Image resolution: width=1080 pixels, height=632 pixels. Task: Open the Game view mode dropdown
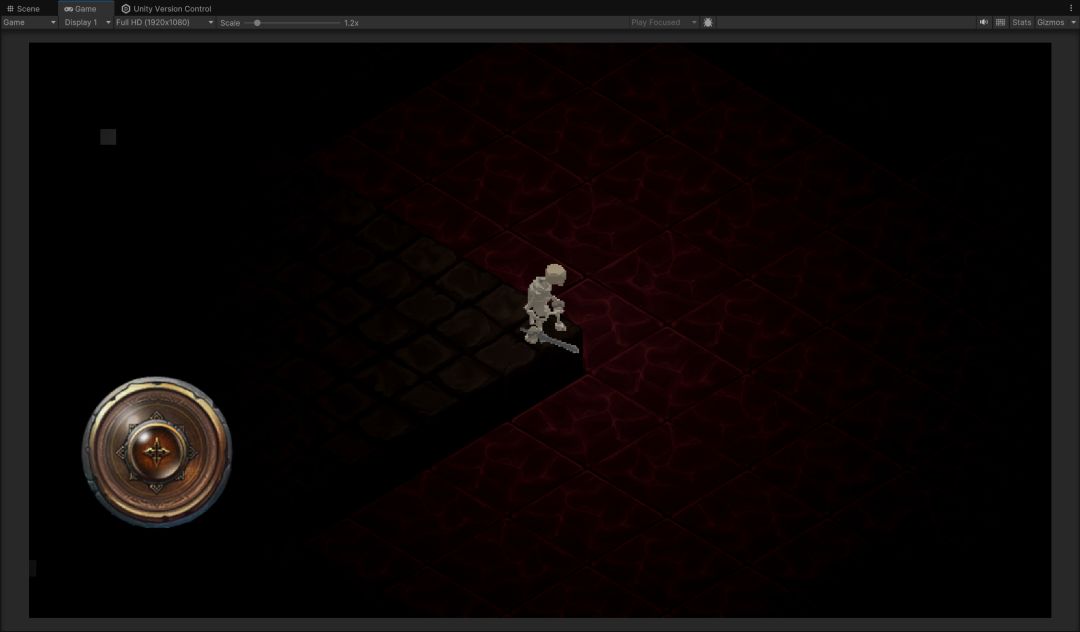pyautogui.click(x=29, y=22)
